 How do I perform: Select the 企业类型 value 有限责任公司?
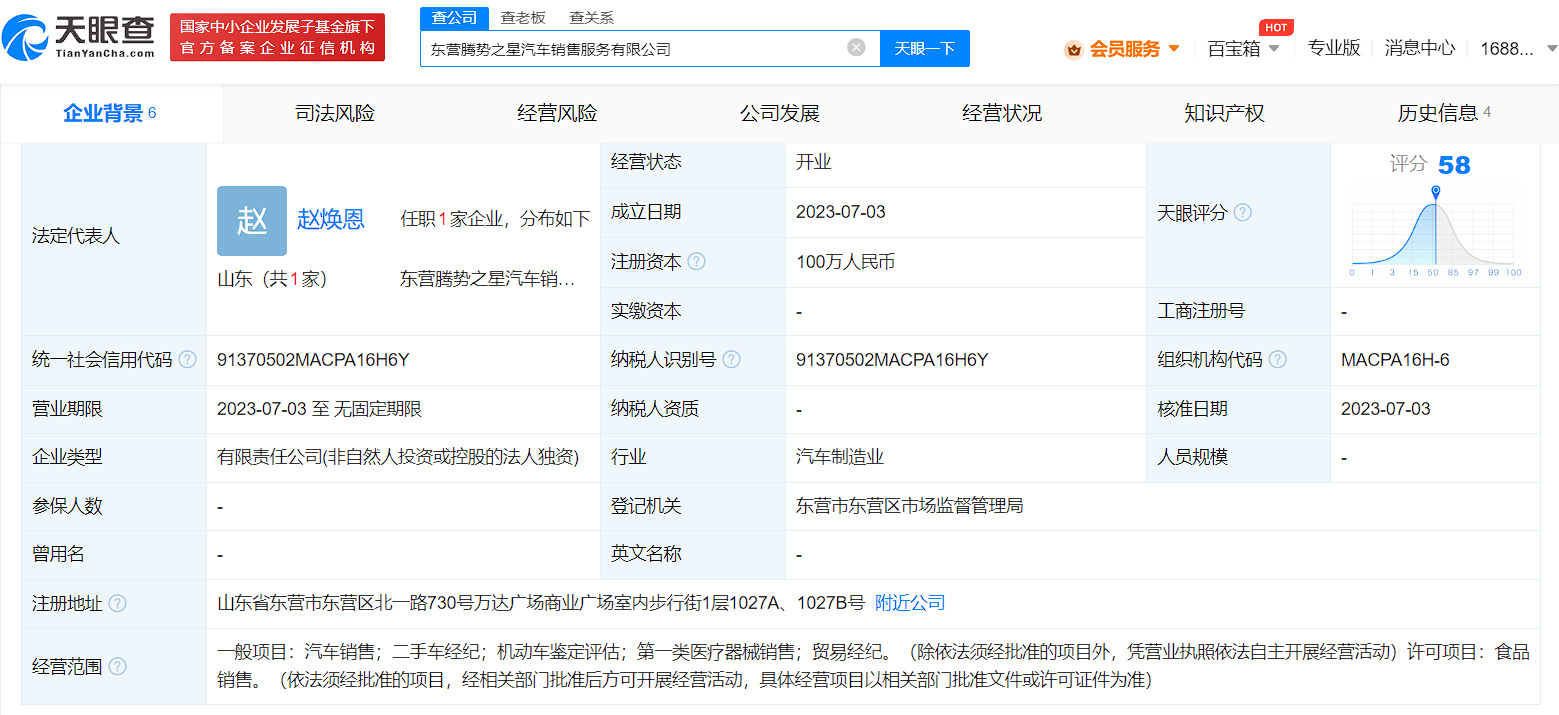pyautogui.click(x=399, y=458)
